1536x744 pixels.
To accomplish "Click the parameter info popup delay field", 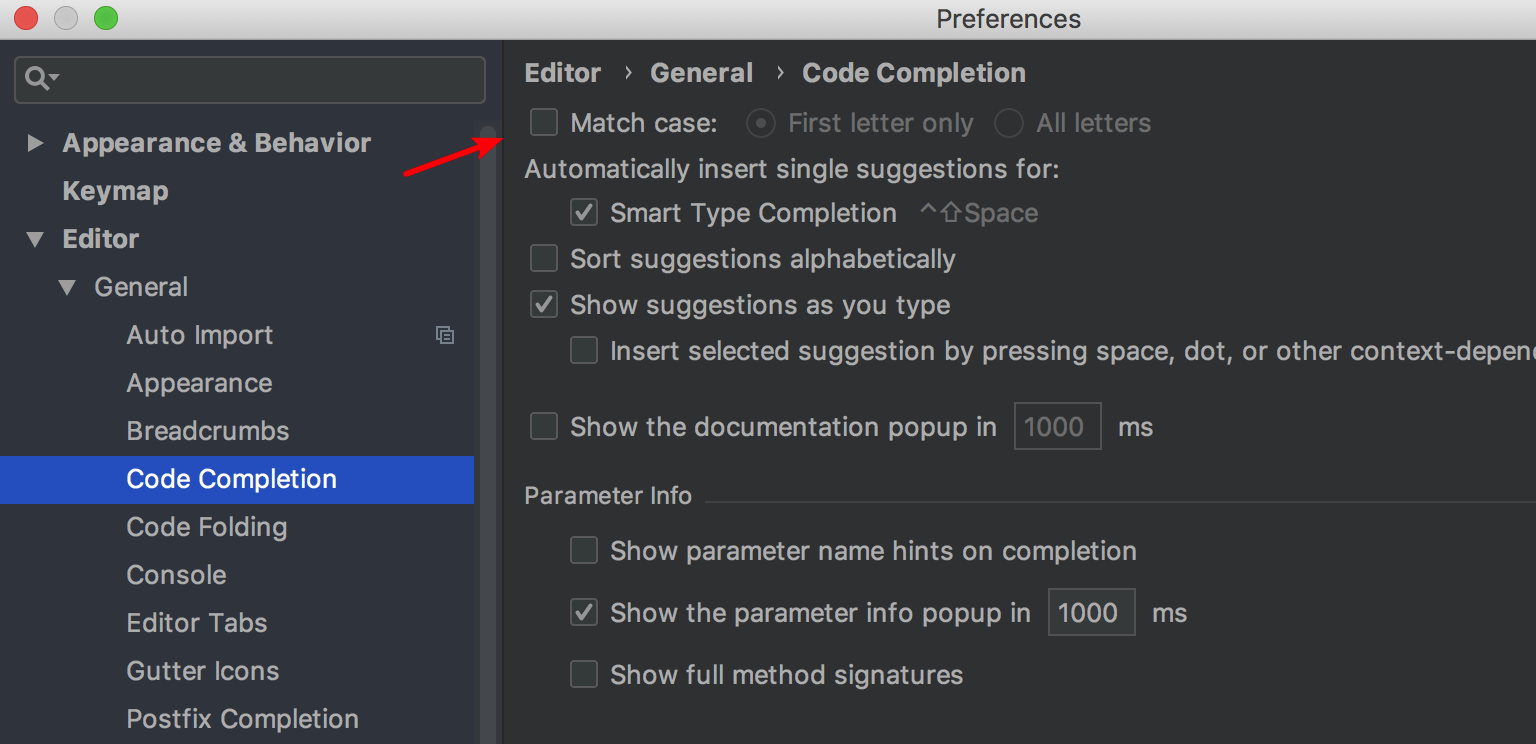I will (1090, 613).
